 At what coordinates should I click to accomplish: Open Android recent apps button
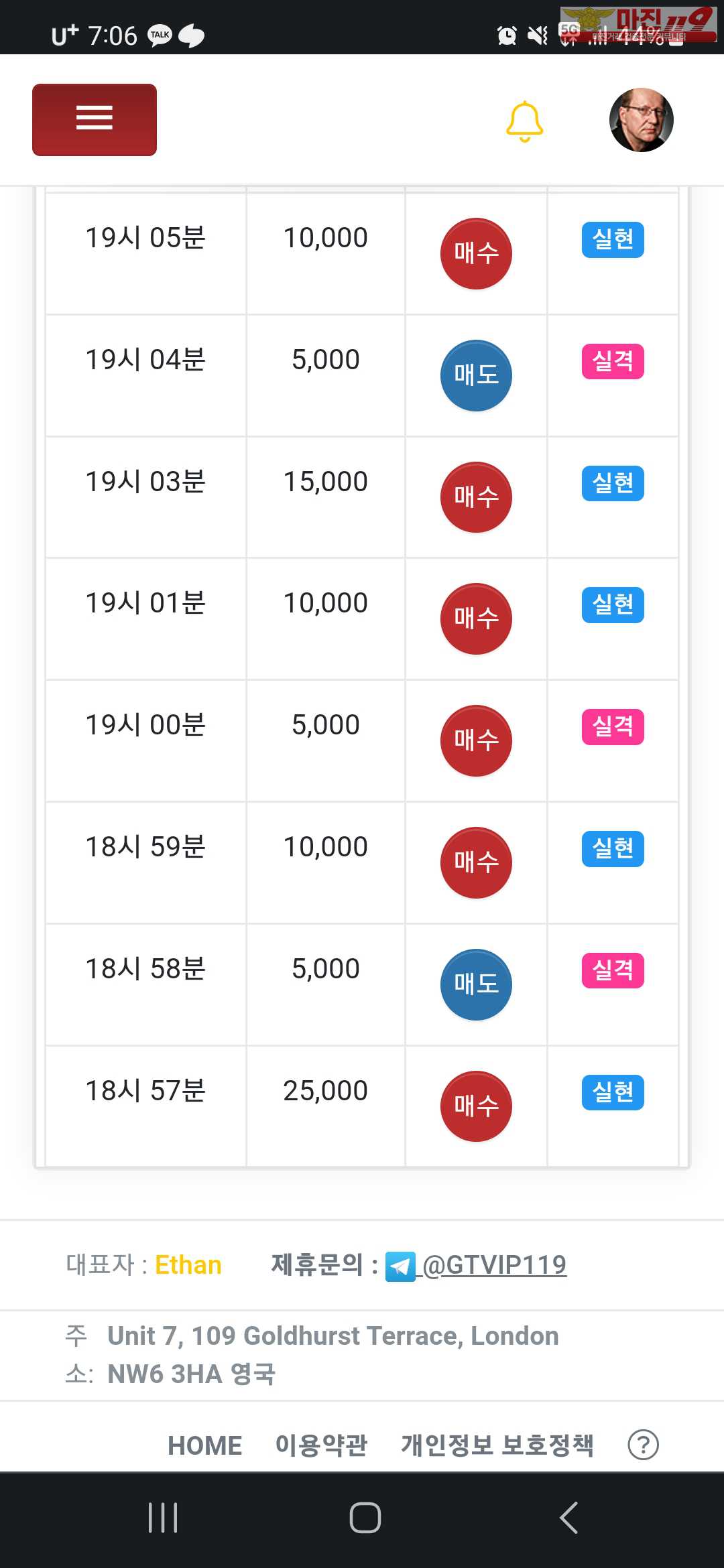tap(163, 1518)
